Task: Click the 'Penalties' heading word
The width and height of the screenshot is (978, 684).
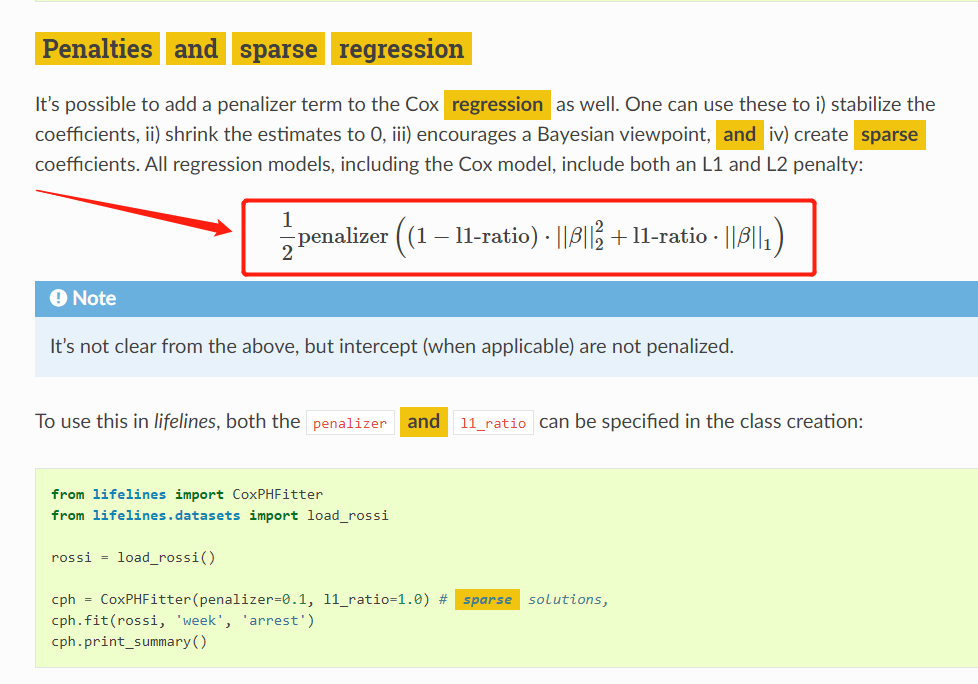Action: (97, 49)
